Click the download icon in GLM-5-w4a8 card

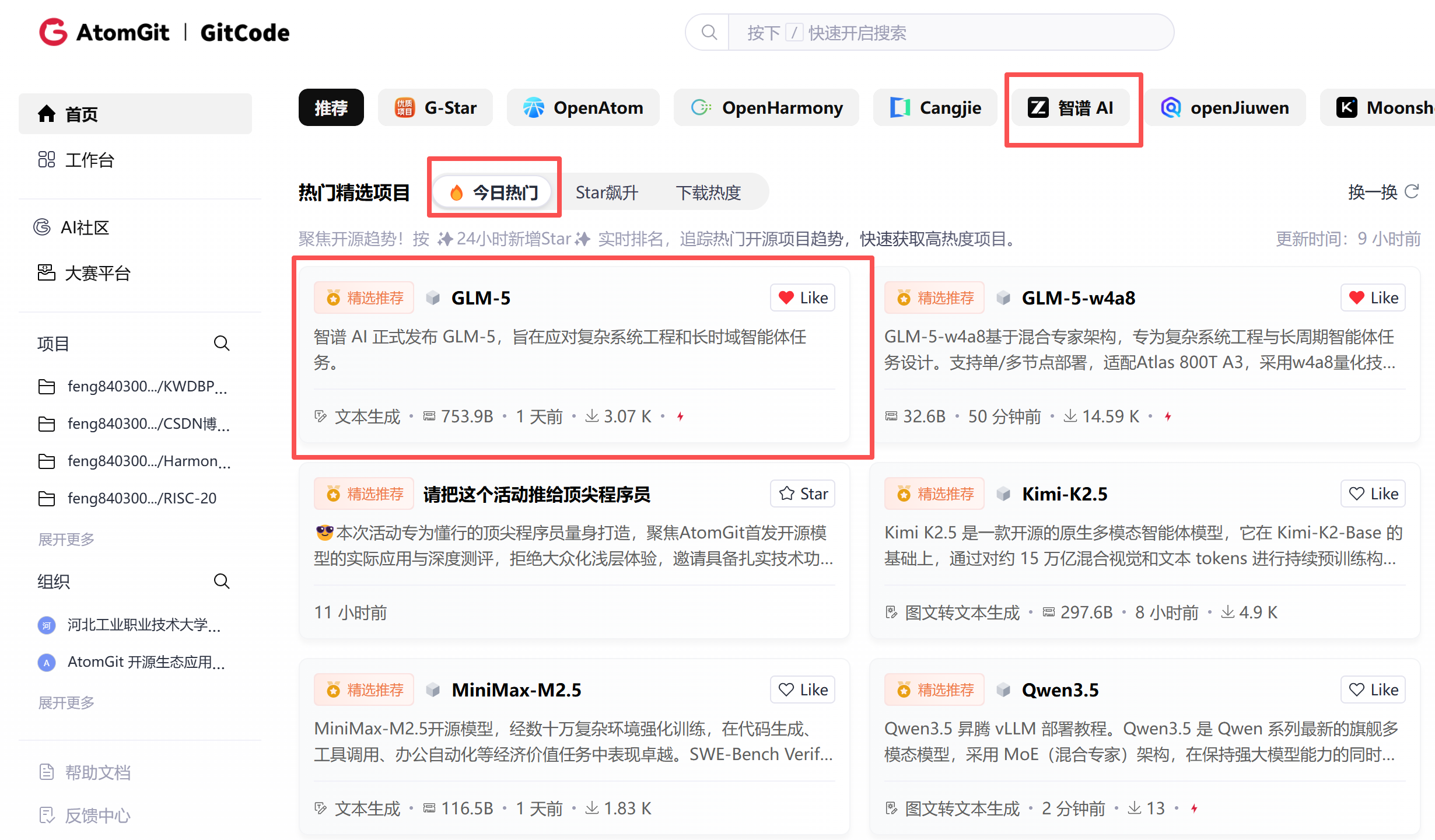pyautogui.click(x=1070, y=416)
